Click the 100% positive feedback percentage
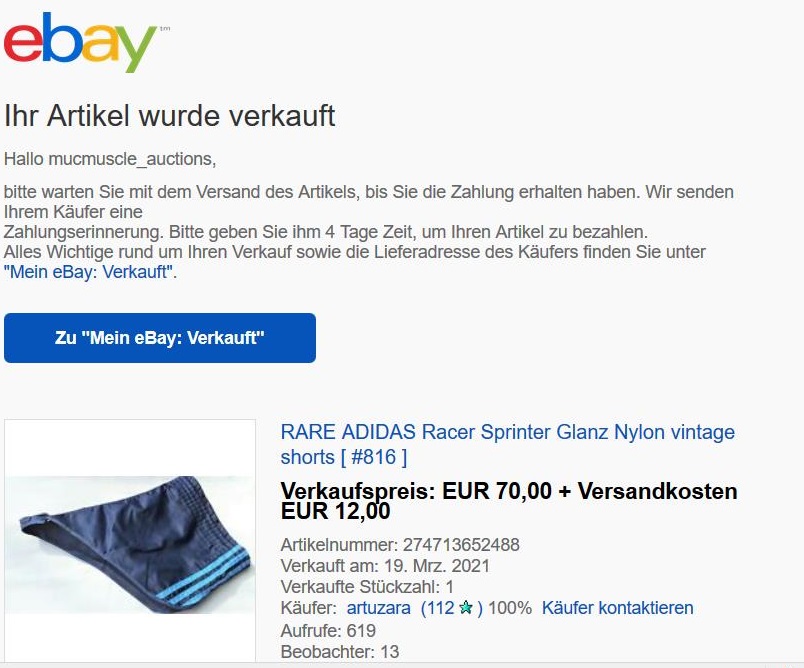 pyautogui.click(x=510, y=608)
